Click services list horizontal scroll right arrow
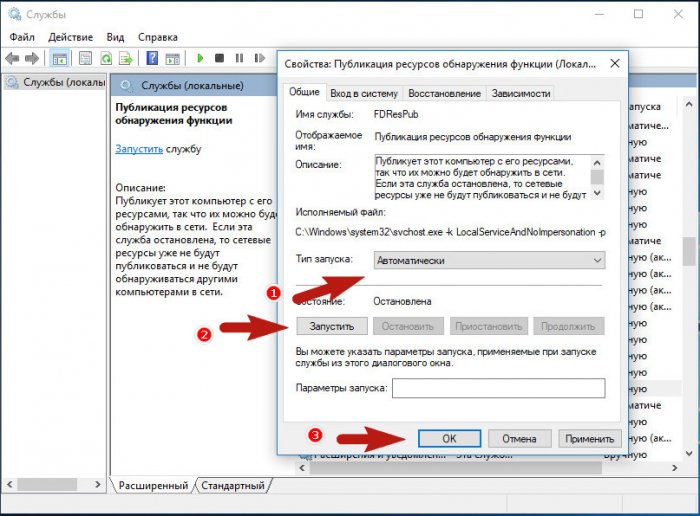Viewport: 700px width, 516px height. point(675,468)
